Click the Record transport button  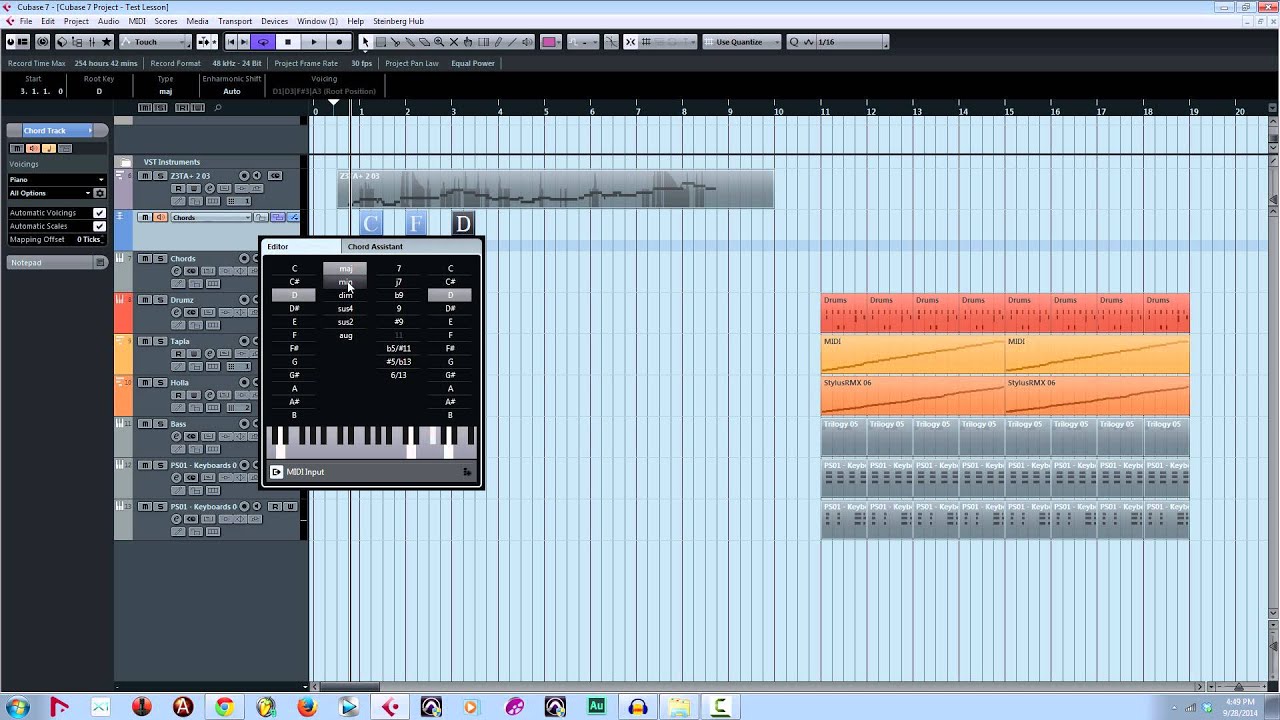tap(340, 42)
